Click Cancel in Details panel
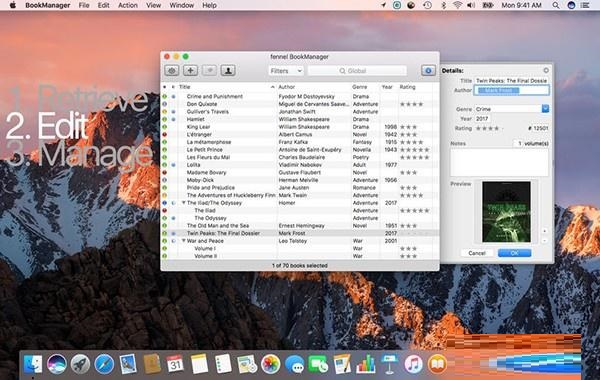This screenshot has height=380, width=600. pos(477,253)
